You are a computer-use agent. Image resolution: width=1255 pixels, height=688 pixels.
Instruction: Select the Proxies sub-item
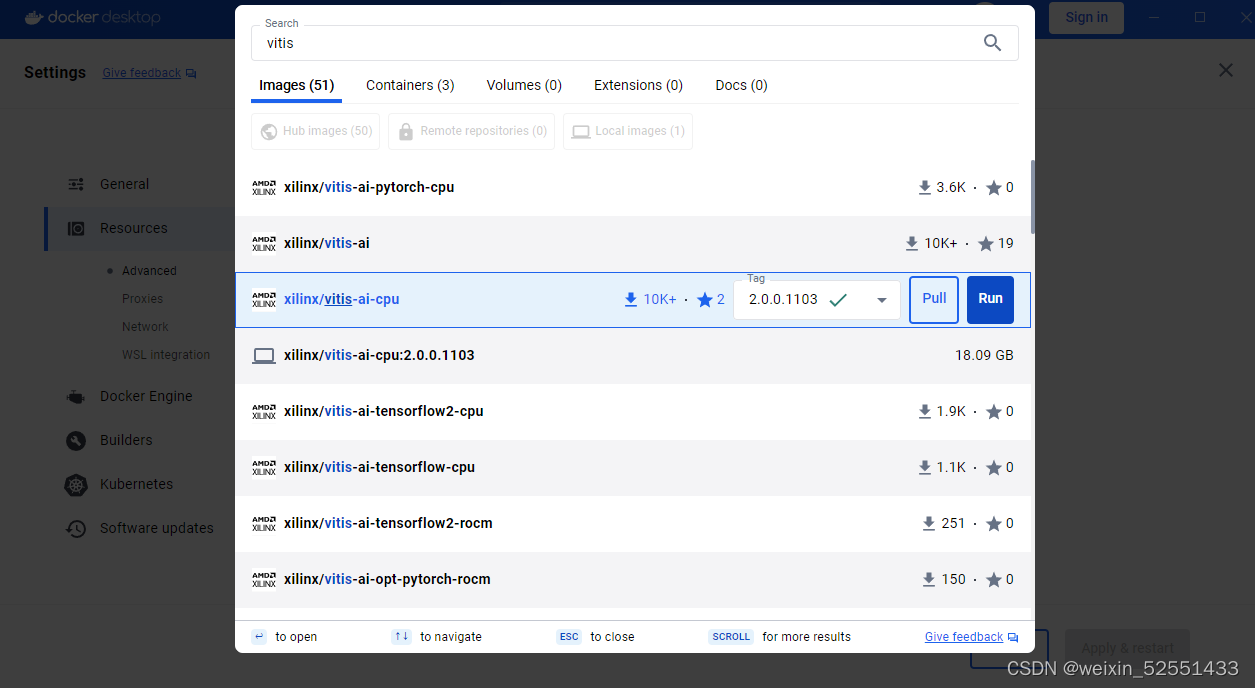tap(142, 299)
